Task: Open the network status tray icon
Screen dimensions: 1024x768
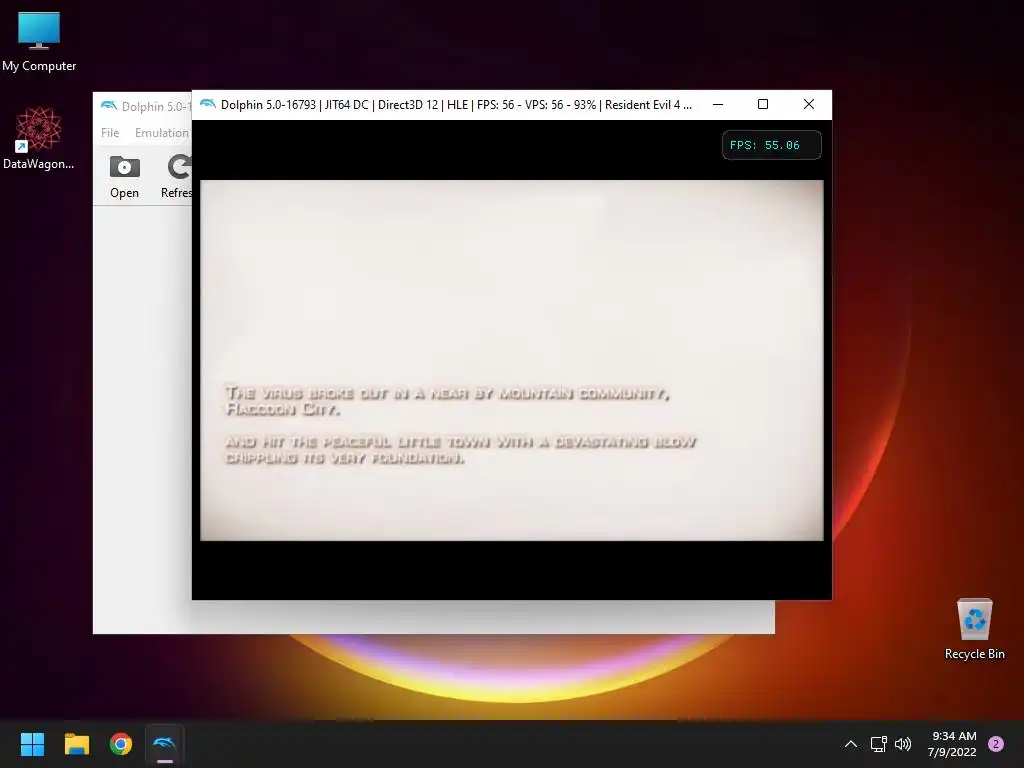Action: [x=878, y=744]
